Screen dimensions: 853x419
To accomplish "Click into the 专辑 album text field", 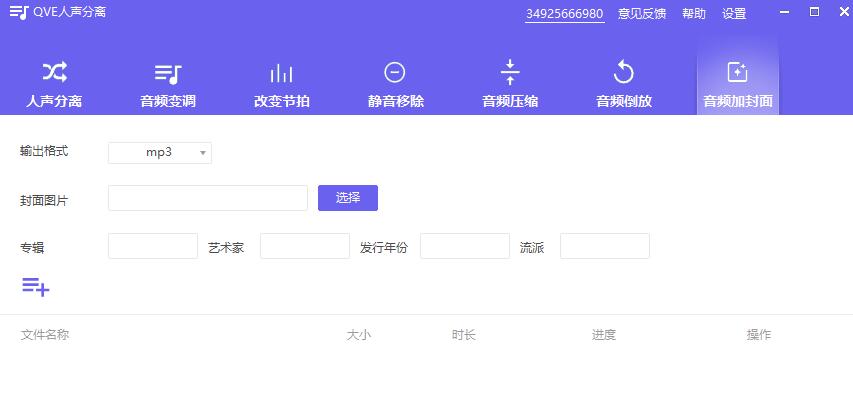I will point(152,246).
